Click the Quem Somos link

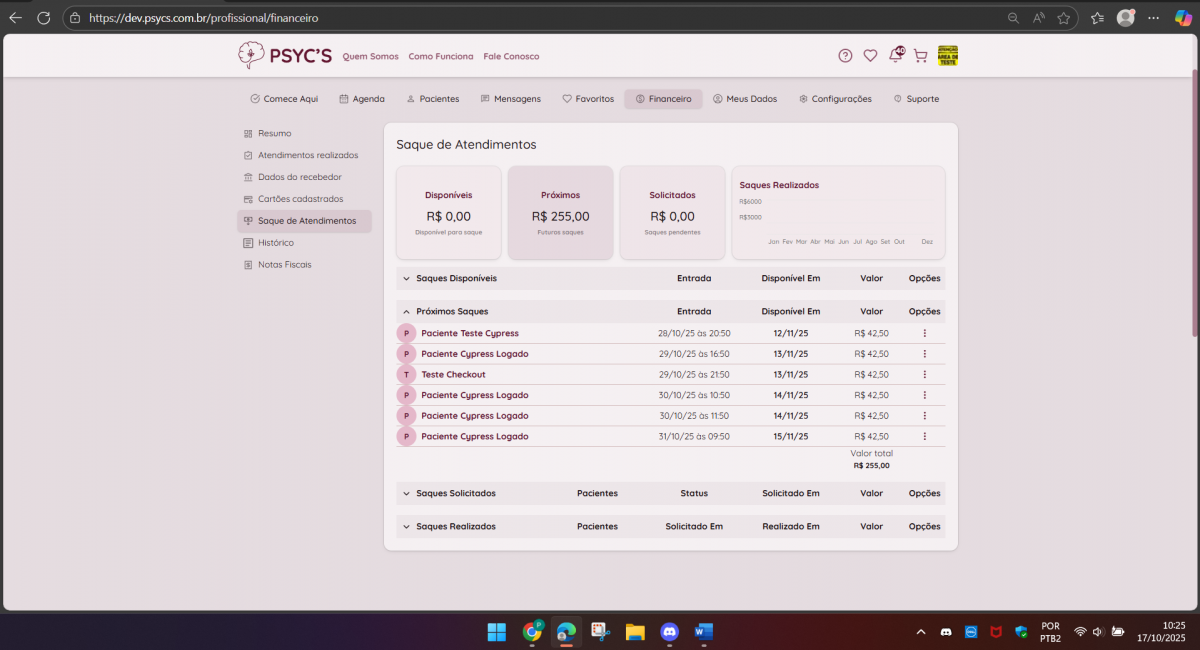[370, 57]
